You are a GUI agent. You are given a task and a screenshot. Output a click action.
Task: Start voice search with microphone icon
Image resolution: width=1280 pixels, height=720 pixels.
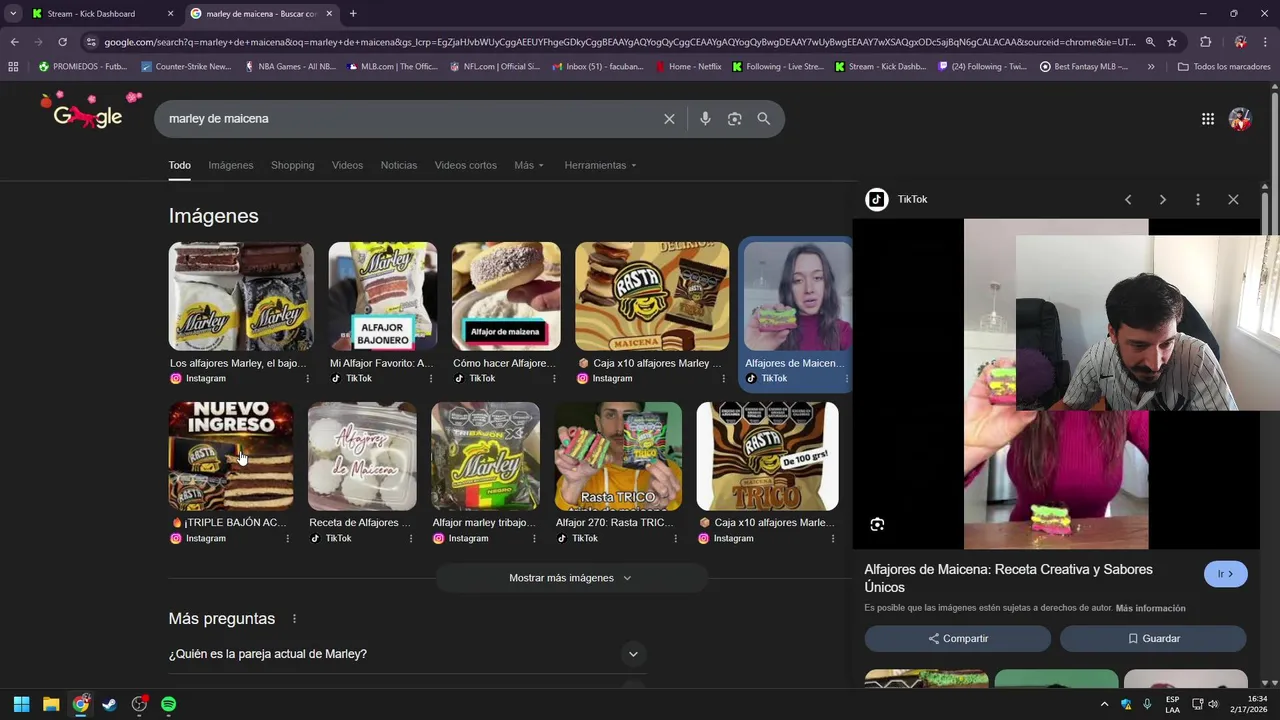pos(705,119)
